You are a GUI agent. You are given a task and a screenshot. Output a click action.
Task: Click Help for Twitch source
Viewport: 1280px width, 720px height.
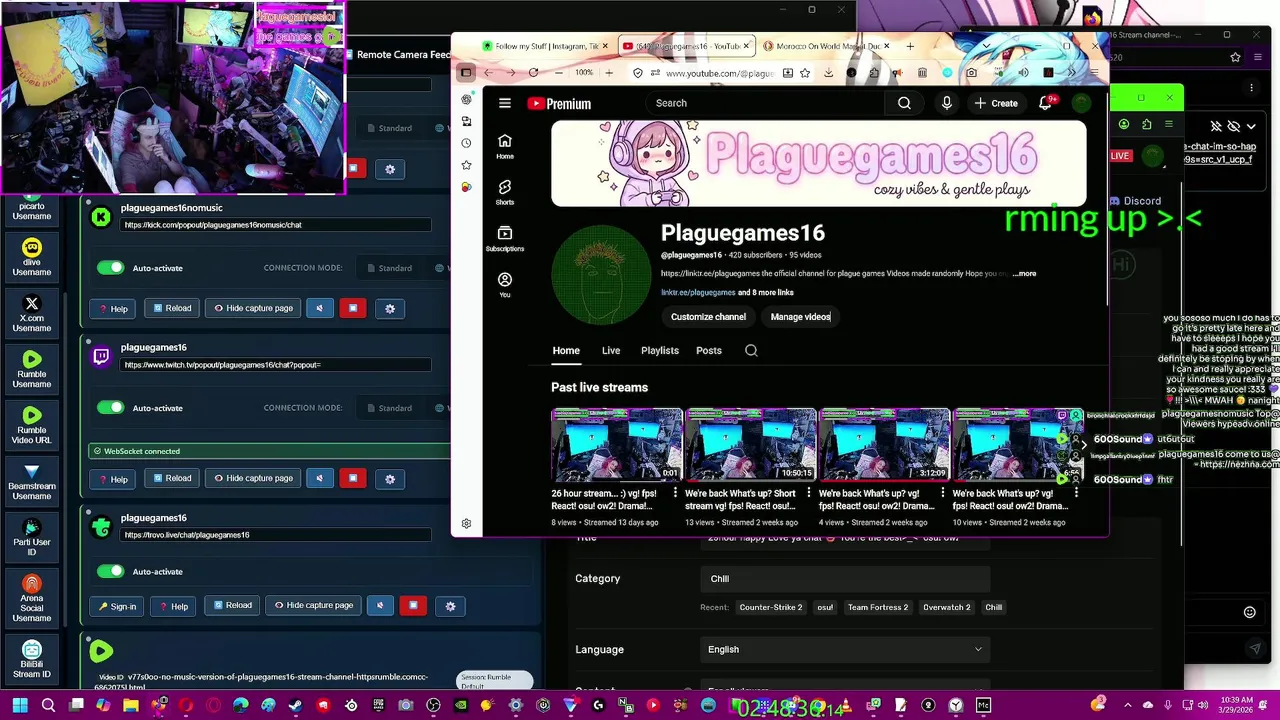click(x=113, y=479)
